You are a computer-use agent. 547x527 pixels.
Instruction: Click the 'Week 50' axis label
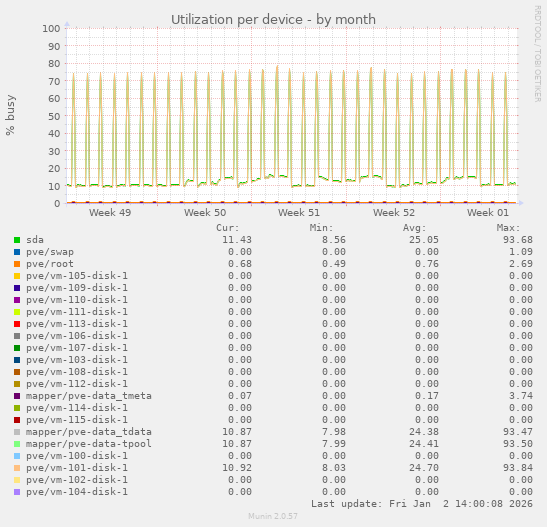coord(205,212)
